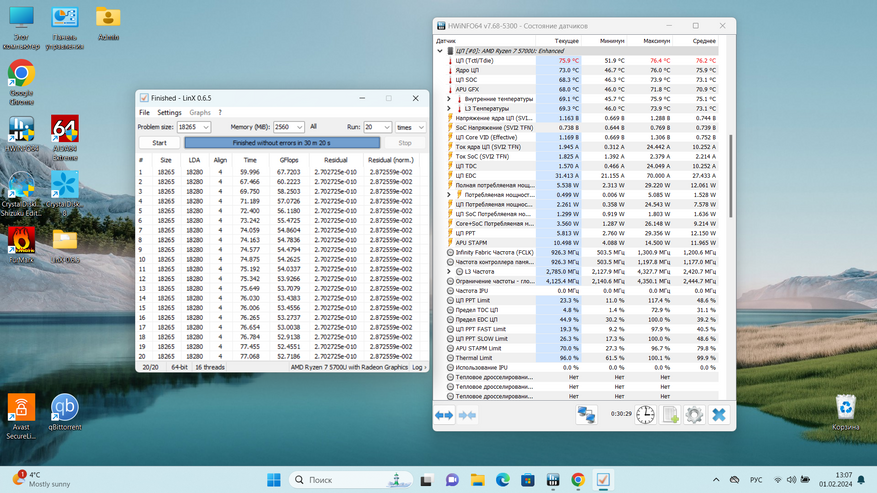Open the Memory (MiB) dropdown
Screen dimensions: 877x493
click(298, 127)
